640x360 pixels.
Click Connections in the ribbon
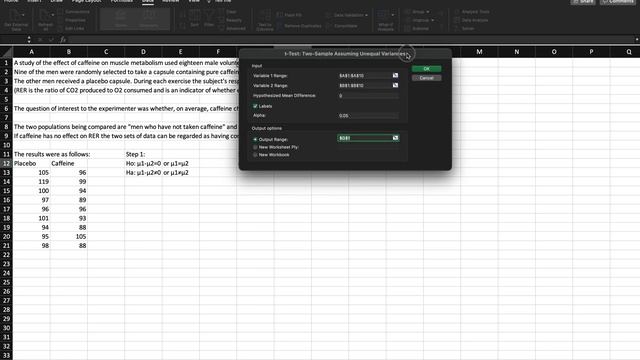[74, 12]
